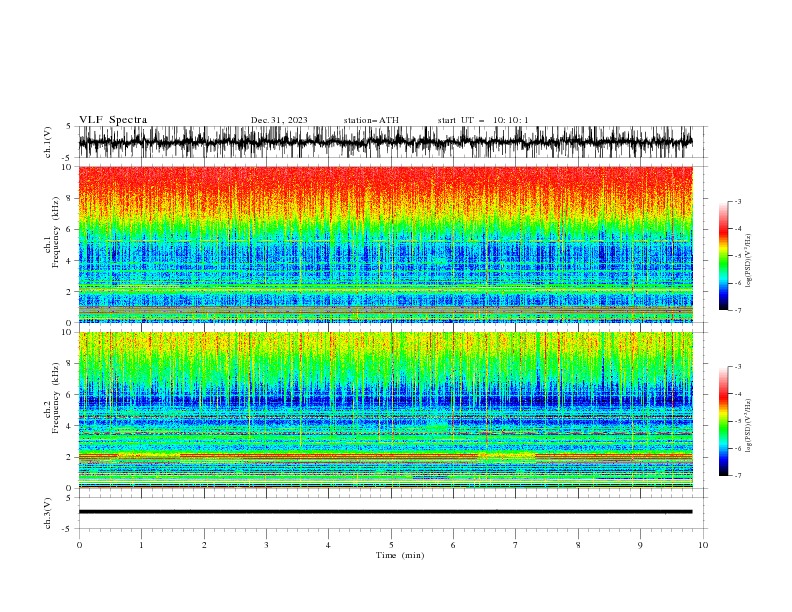Click the ch.1 color scale bar
The height and width of the screenshot is (612, 792).
(723, 256)
